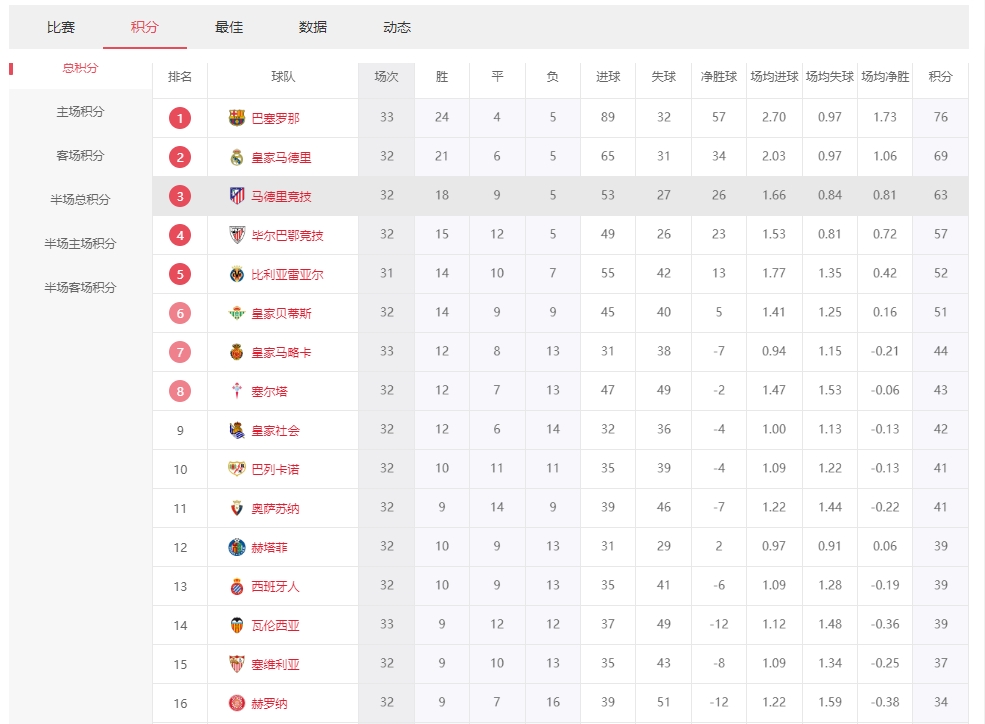Image resolution: width=985 pixels, height=724 pixels.
Task: Switch to the 比赛 tab
Action: 61,27
